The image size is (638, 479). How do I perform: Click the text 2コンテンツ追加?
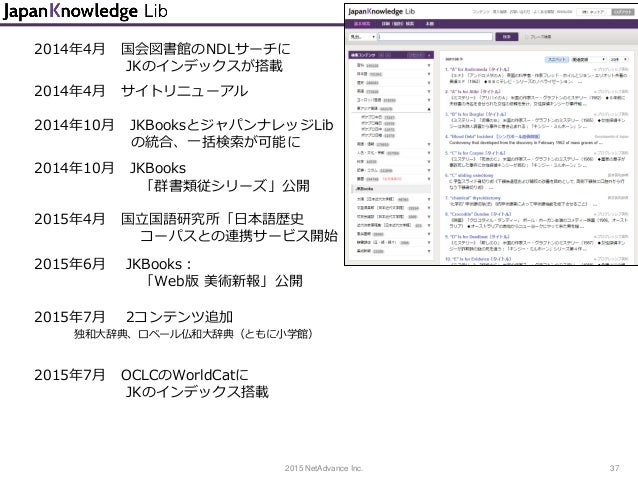coord(179,317)
